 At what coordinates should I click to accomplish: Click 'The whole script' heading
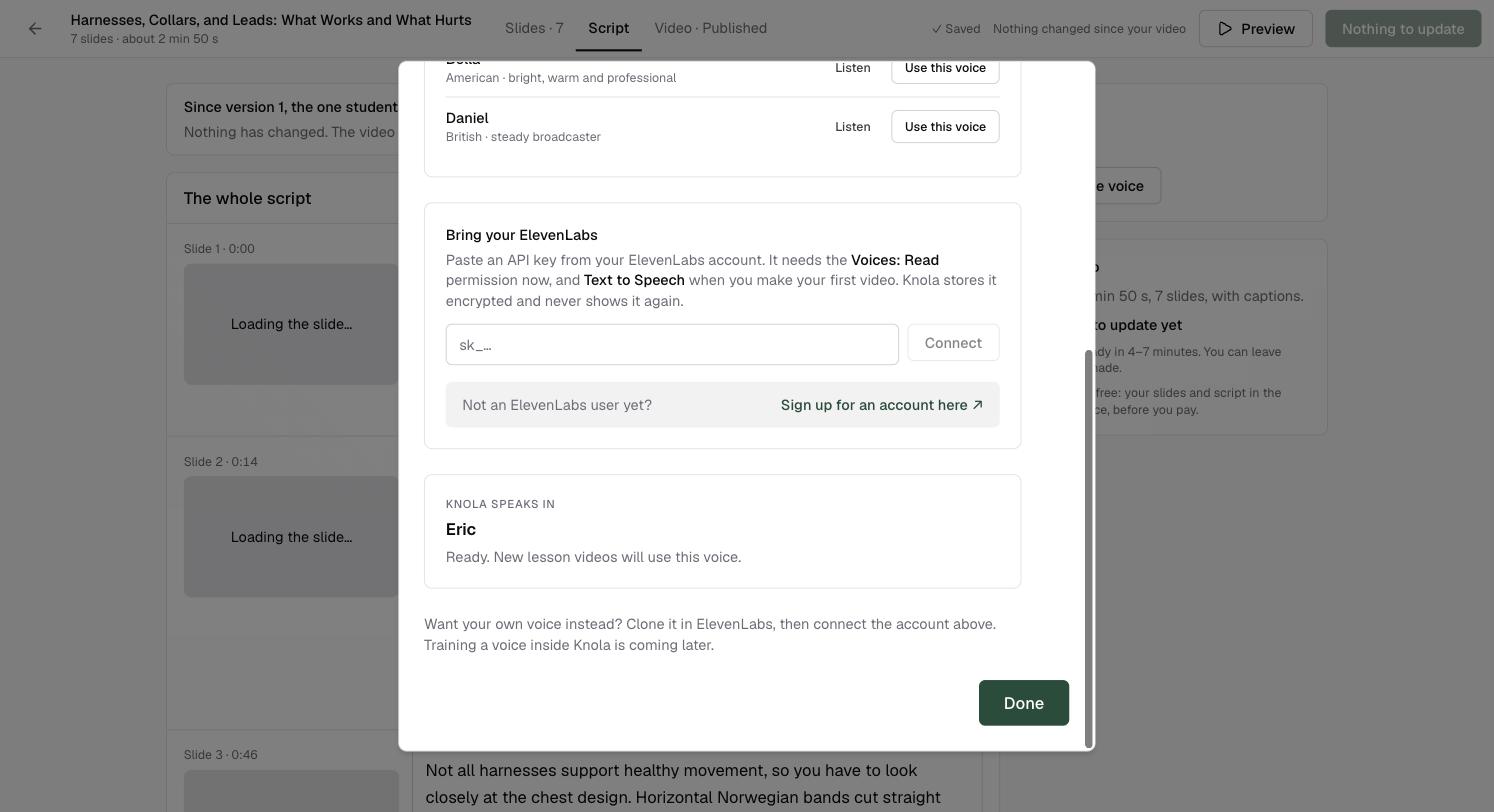247,198
